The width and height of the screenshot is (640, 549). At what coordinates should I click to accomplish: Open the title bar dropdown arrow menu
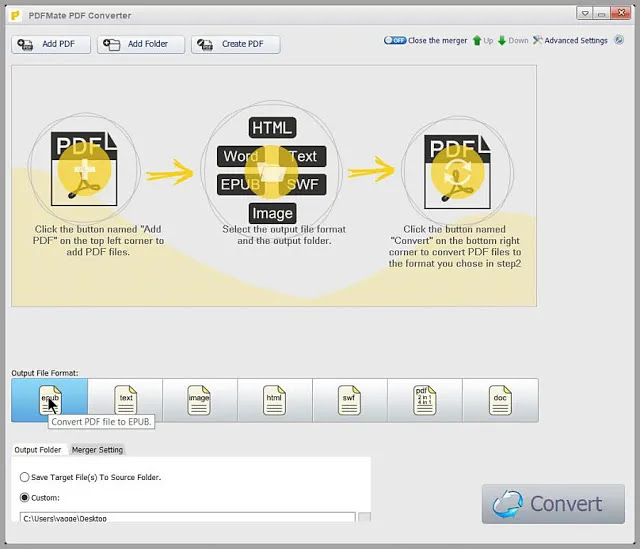pos(585,13)
